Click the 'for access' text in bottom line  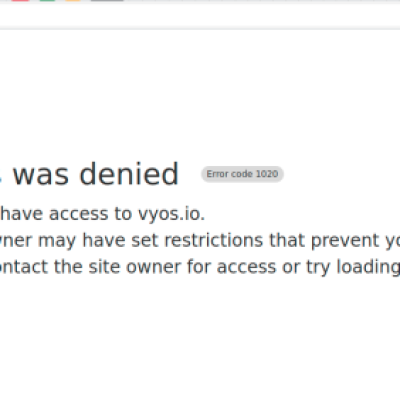[231, 267]
